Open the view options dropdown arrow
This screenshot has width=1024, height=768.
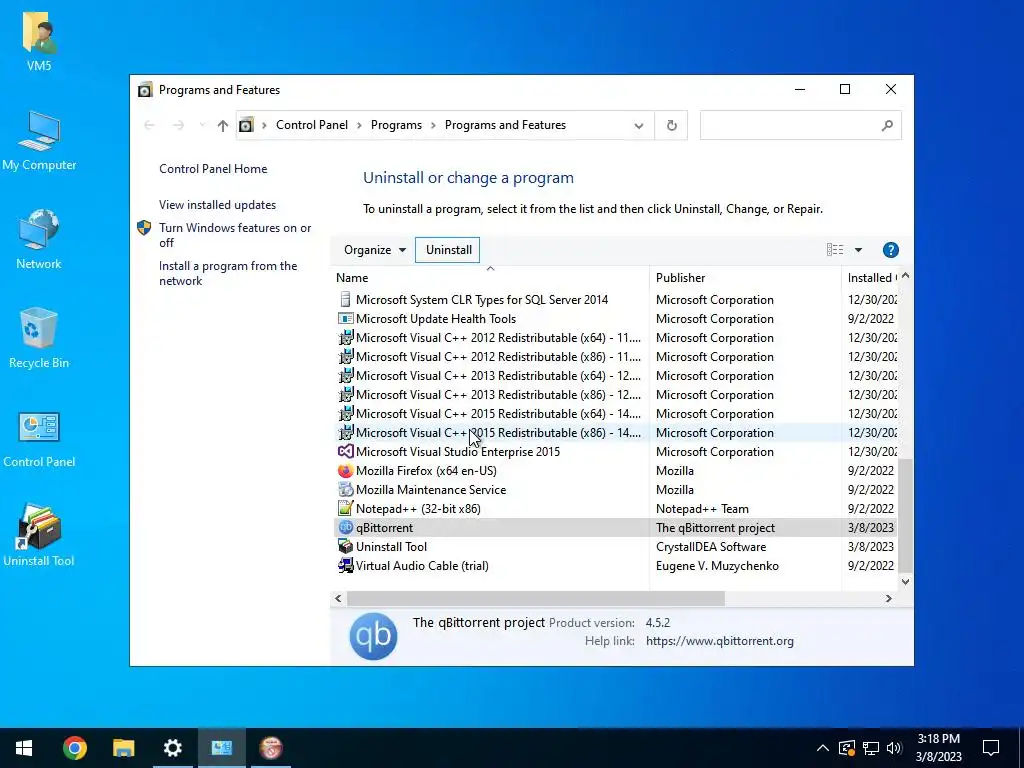(x=858, y=250)
